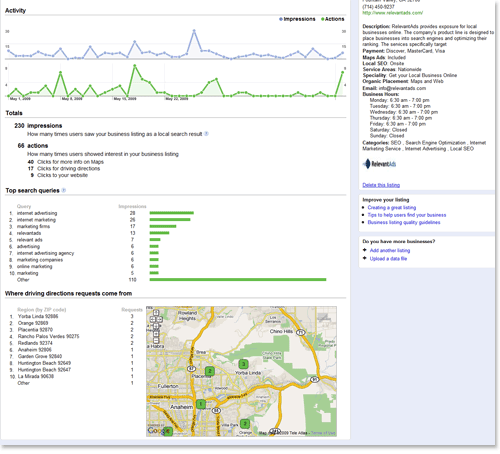The height and width of the screenshot is (454, 500).
Task: Select query row internet advertising
Action: pos(102,213)
